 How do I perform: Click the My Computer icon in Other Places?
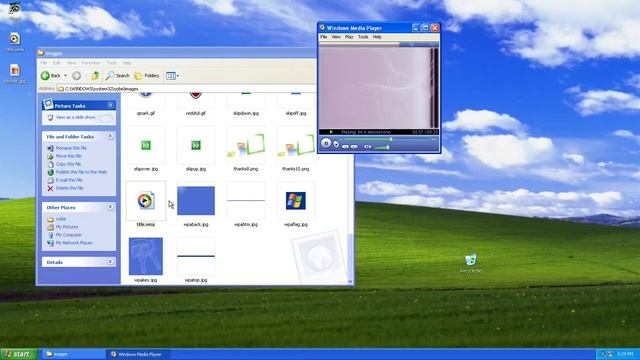(50, 235)
